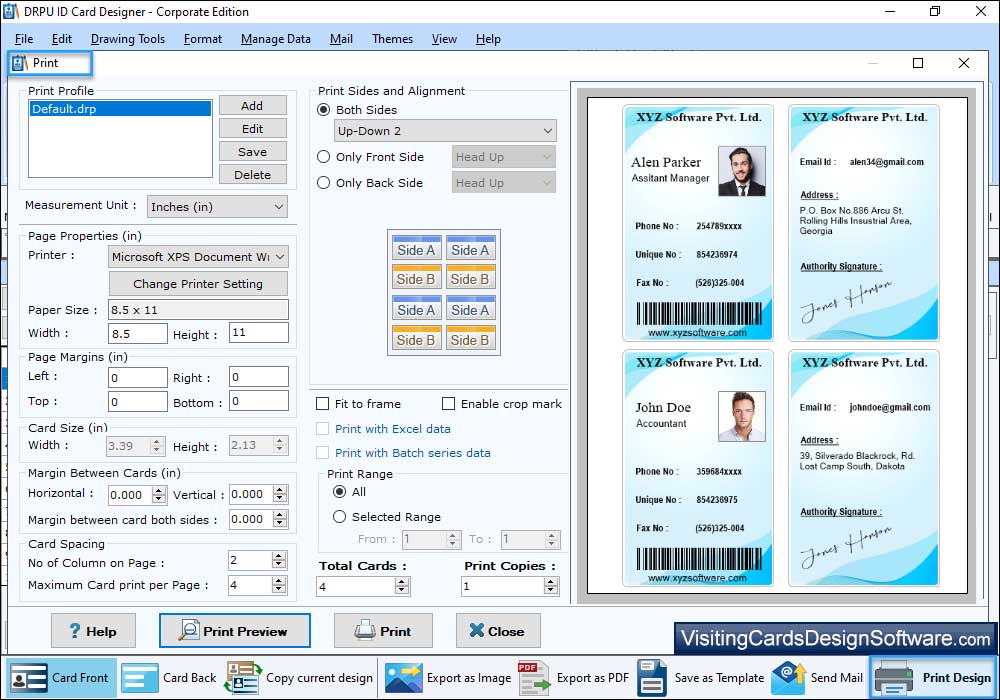Select Default.drp profile entry
Image resolution: width=1000 pixels, height=700 pixels.
pos(121,108)
